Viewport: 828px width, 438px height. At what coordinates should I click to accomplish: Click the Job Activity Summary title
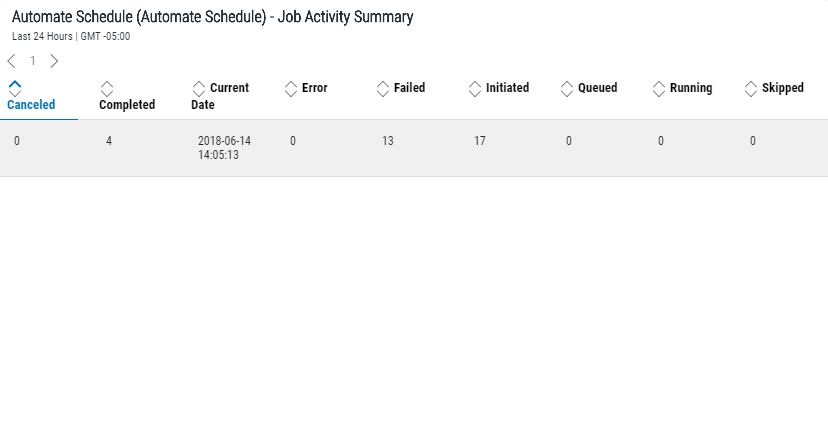click(x=212, y=17)
